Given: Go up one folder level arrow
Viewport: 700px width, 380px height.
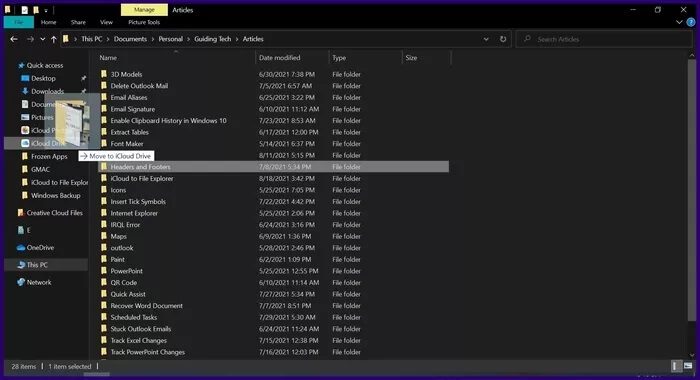Looking at the screenshot, I should 54,39.
